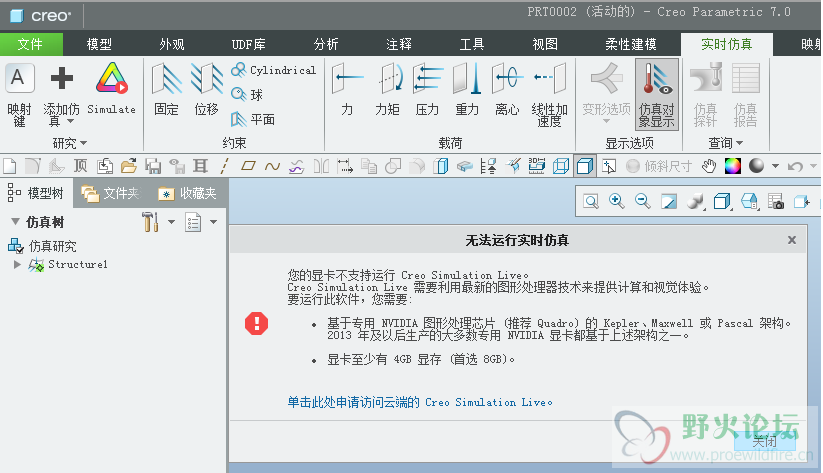Open the rendering style spheres dropdown
Image resolution: width=823 pixels, height=473 pixels.
coord(695,202)
